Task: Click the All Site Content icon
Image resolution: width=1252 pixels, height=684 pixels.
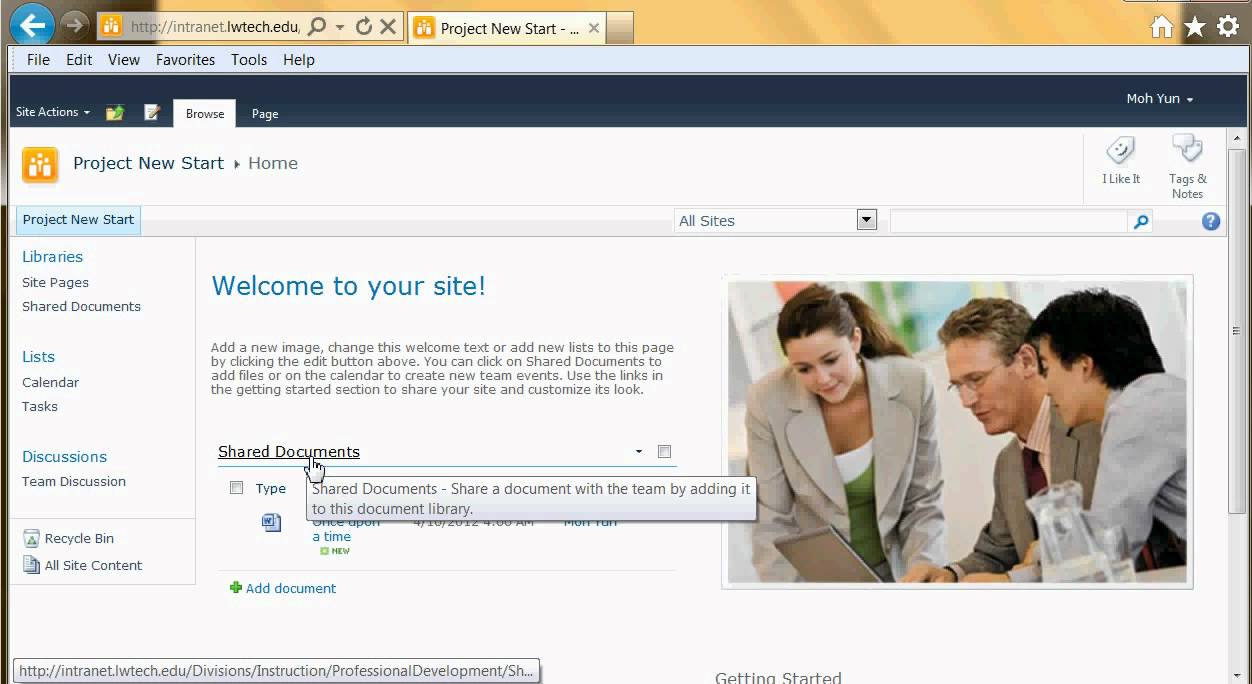Action: click(31, 565)
